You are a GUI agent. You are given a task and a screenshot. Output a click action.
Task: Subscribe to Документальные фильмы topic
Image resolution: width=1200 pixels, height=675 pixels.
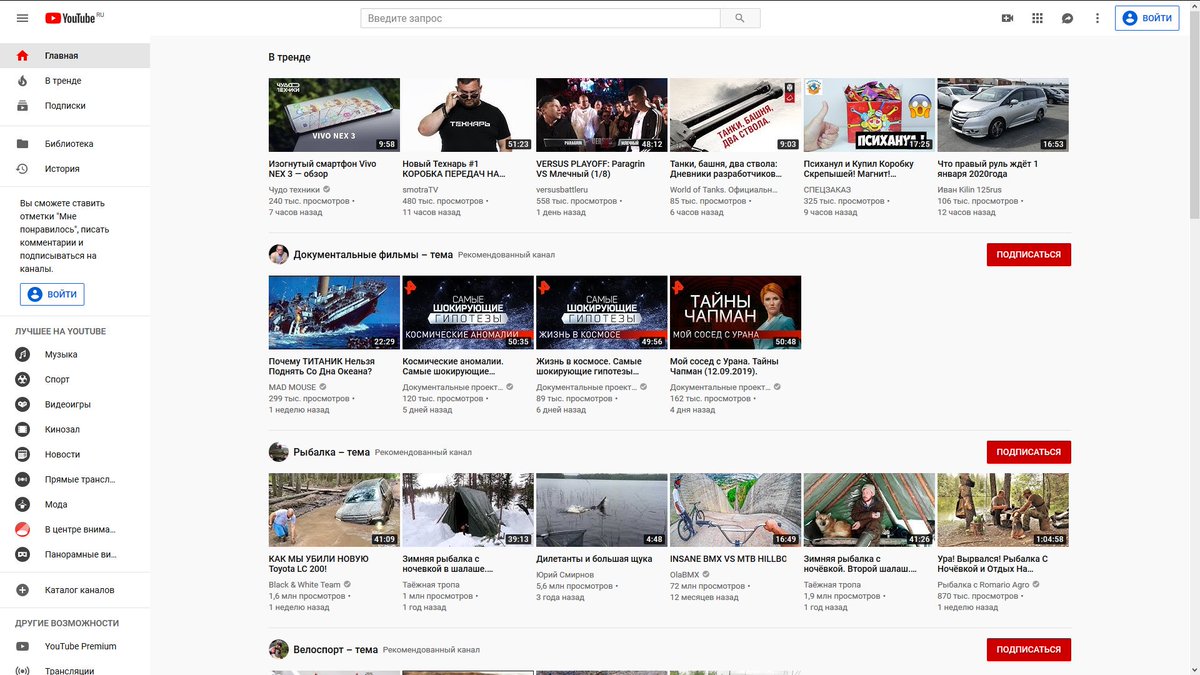[1028, 255]
